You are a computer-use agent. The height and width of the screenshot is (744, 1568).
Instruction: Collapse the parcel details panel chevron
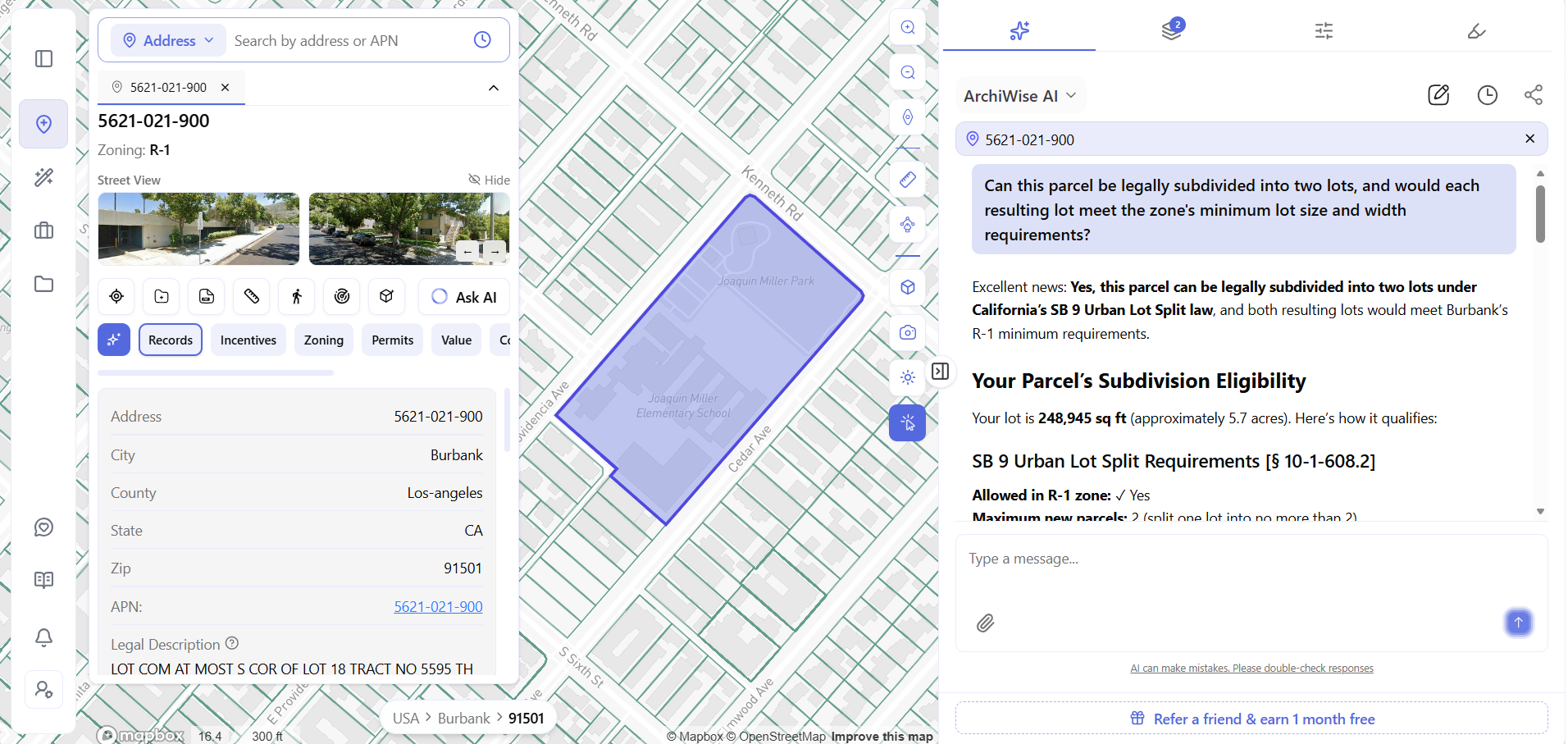pyautogui.click(x=494, y=88)
